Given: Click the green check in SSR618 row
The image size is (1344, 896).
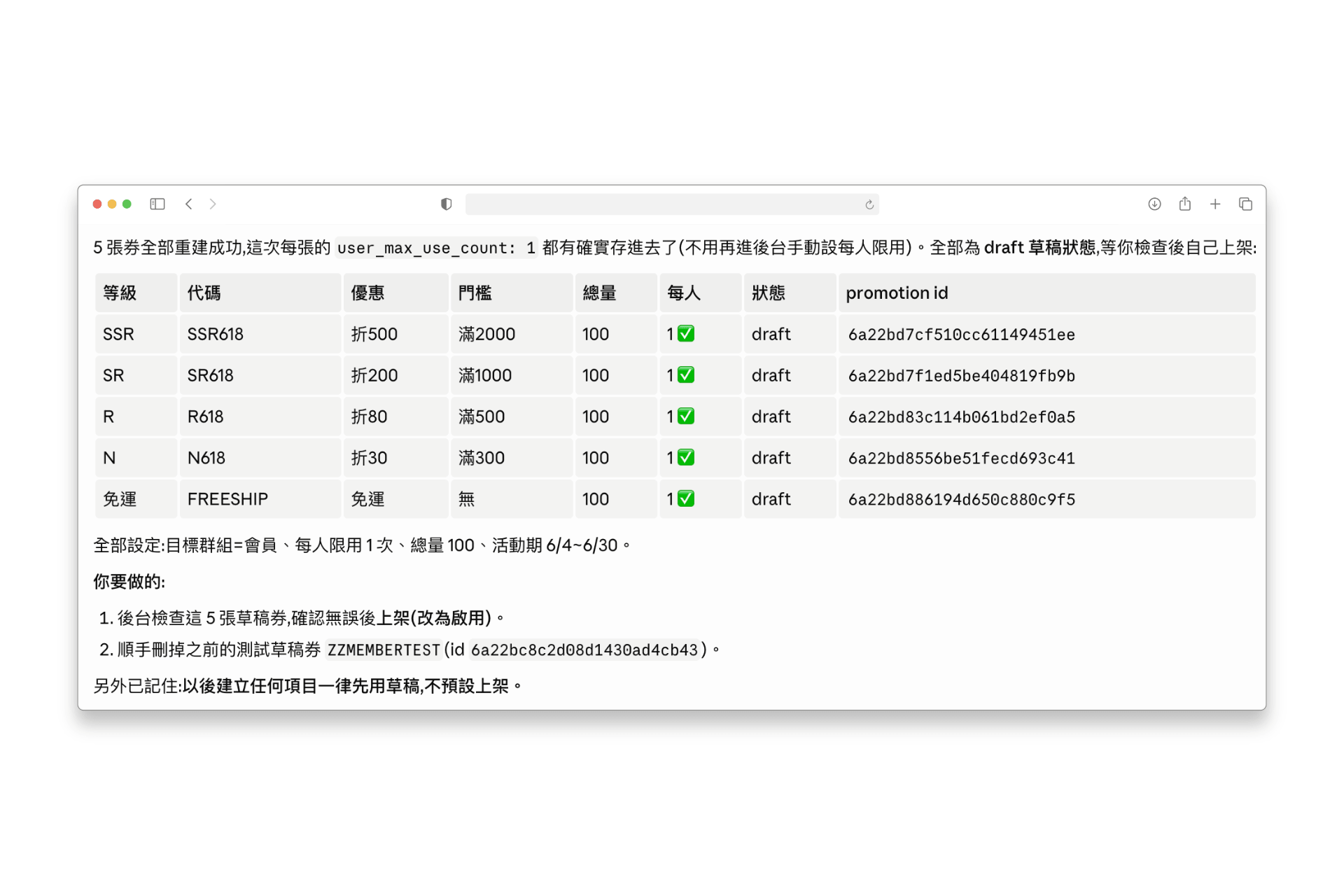Looking at the screenshot, I should (x=686, y=334).
